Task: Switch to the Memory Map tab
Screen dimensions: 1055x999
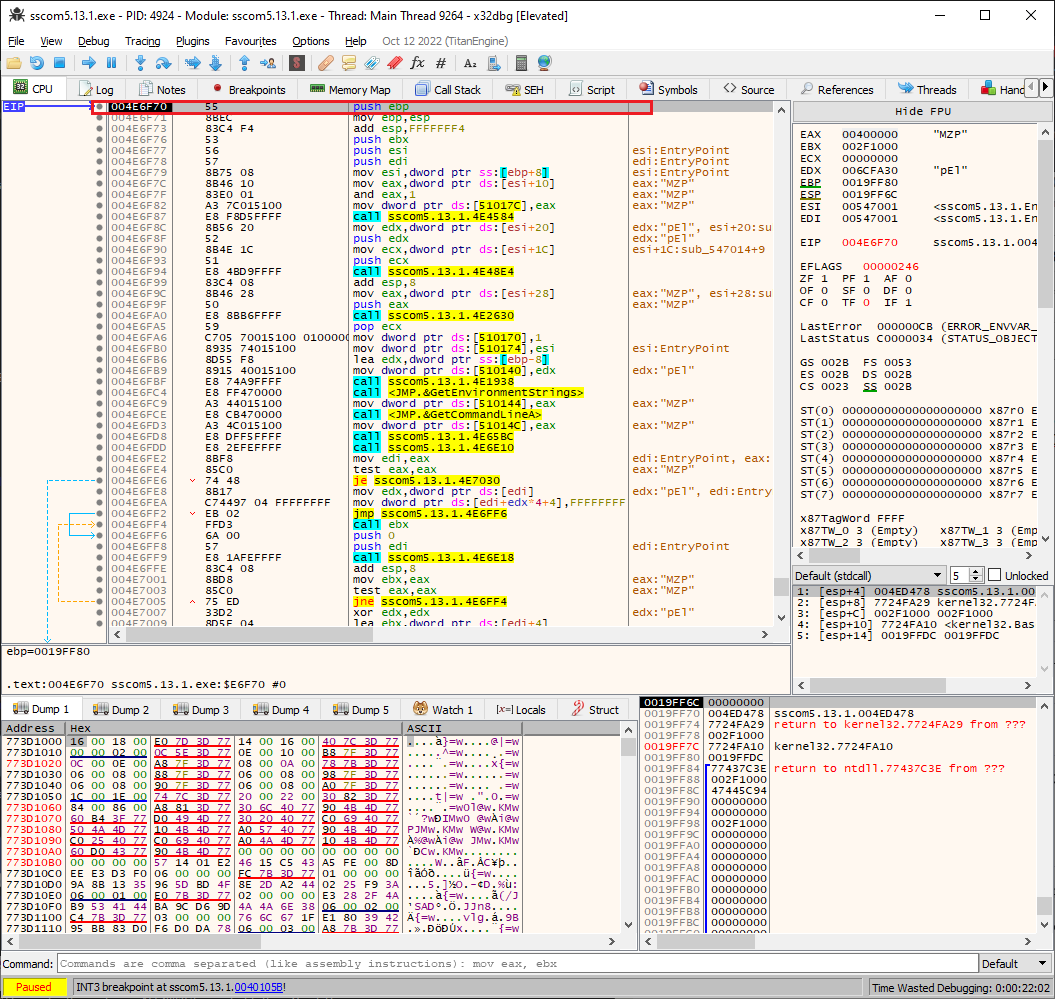Action: tap(350, 89)
